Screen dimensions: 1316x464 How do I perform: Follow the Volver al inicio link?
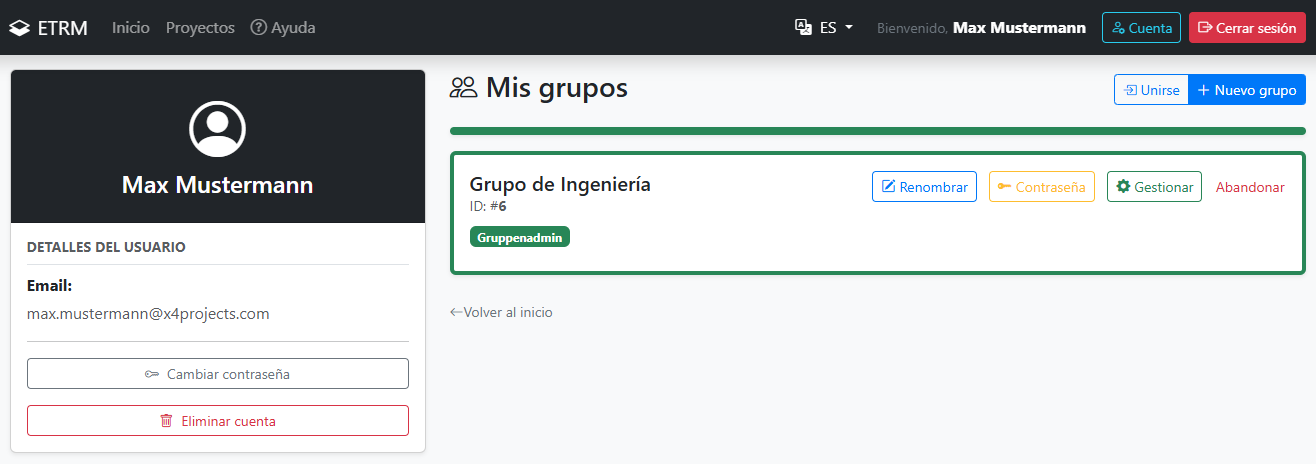[501, 312]
